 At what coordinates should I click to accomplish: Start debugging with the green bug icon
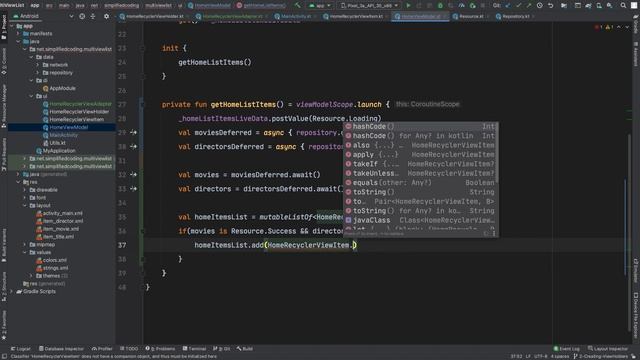click(440, 6)
